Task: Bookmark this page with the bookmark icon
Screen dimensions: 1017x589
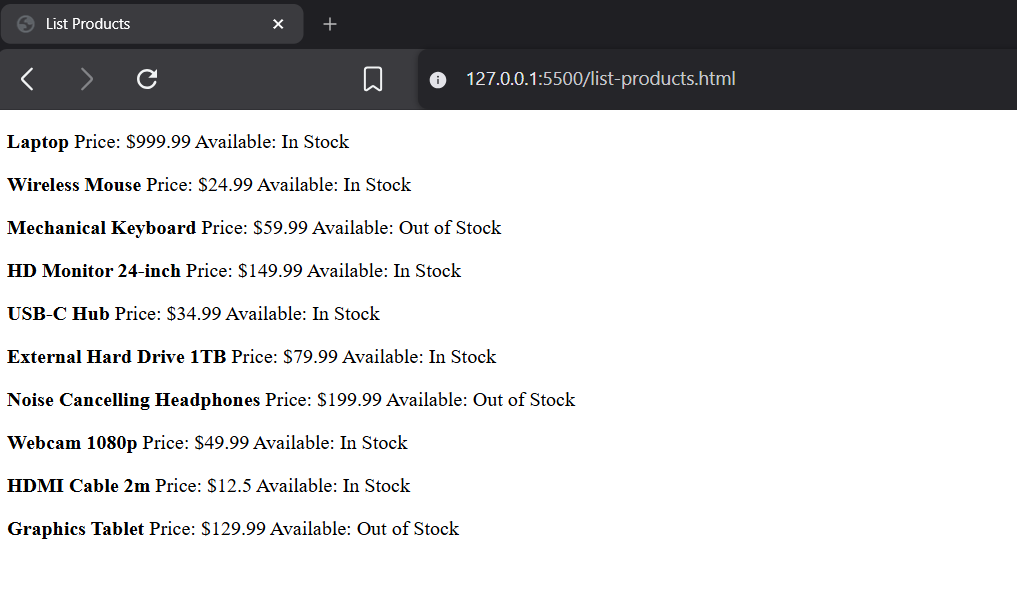Action: [373, 79]
